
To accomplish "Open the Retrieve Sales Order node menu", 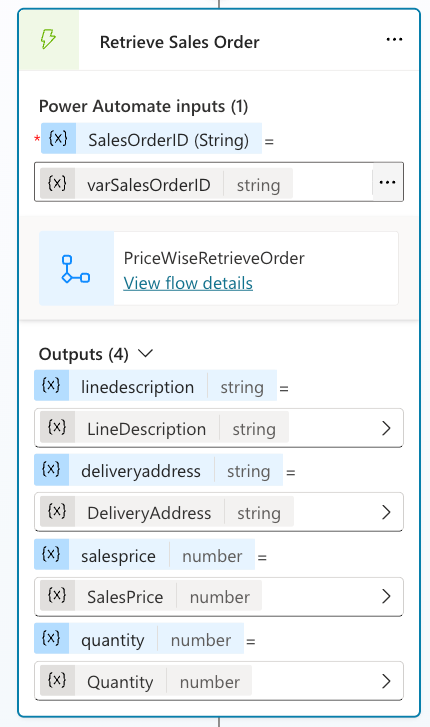I will pyautogui.click(x=394, y=40).
